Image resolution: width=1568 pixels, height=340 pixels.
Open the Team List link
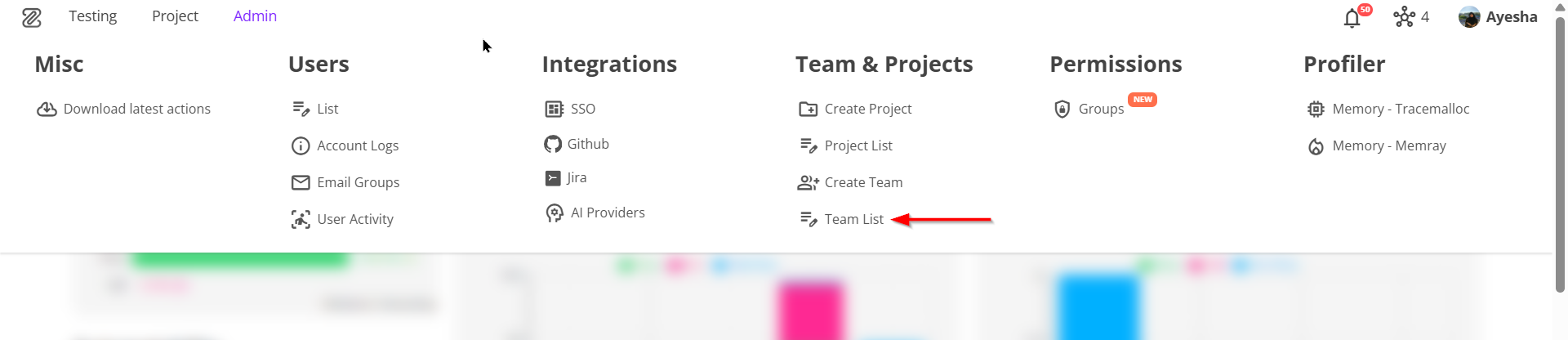coord(853,219)
